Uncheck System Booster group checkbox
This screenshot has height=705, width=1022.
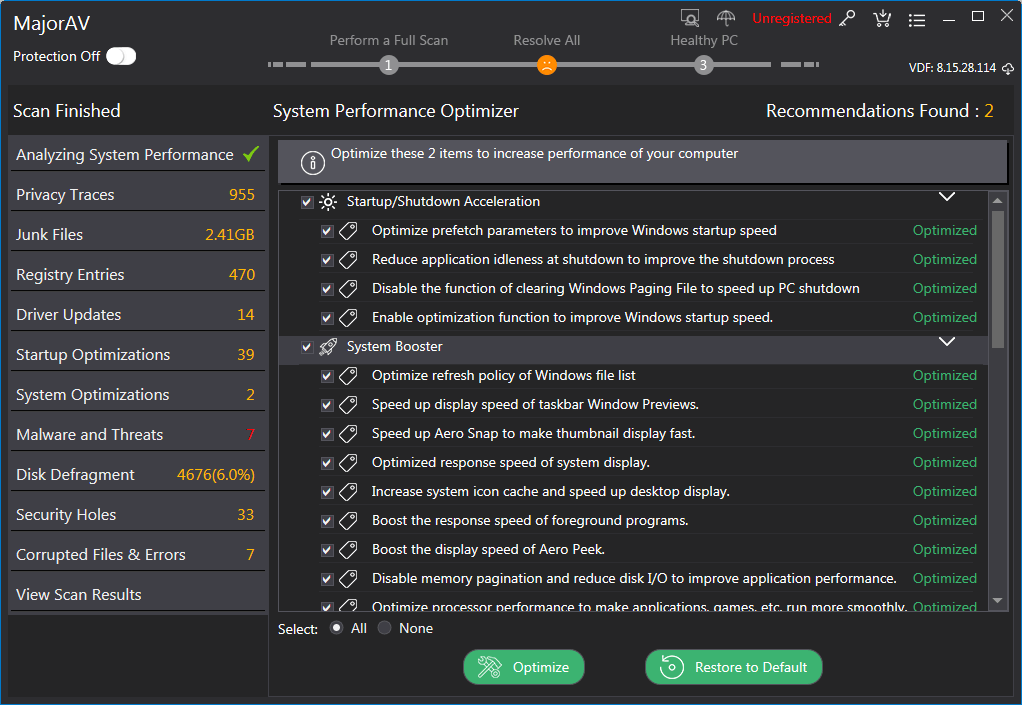pos(307,347)
